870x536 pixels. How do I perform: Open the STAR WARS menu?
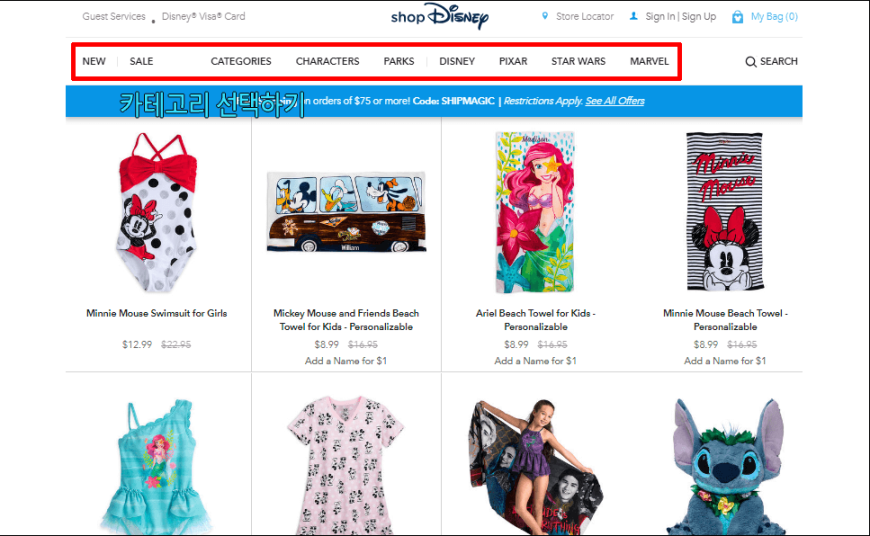point(578,61)
